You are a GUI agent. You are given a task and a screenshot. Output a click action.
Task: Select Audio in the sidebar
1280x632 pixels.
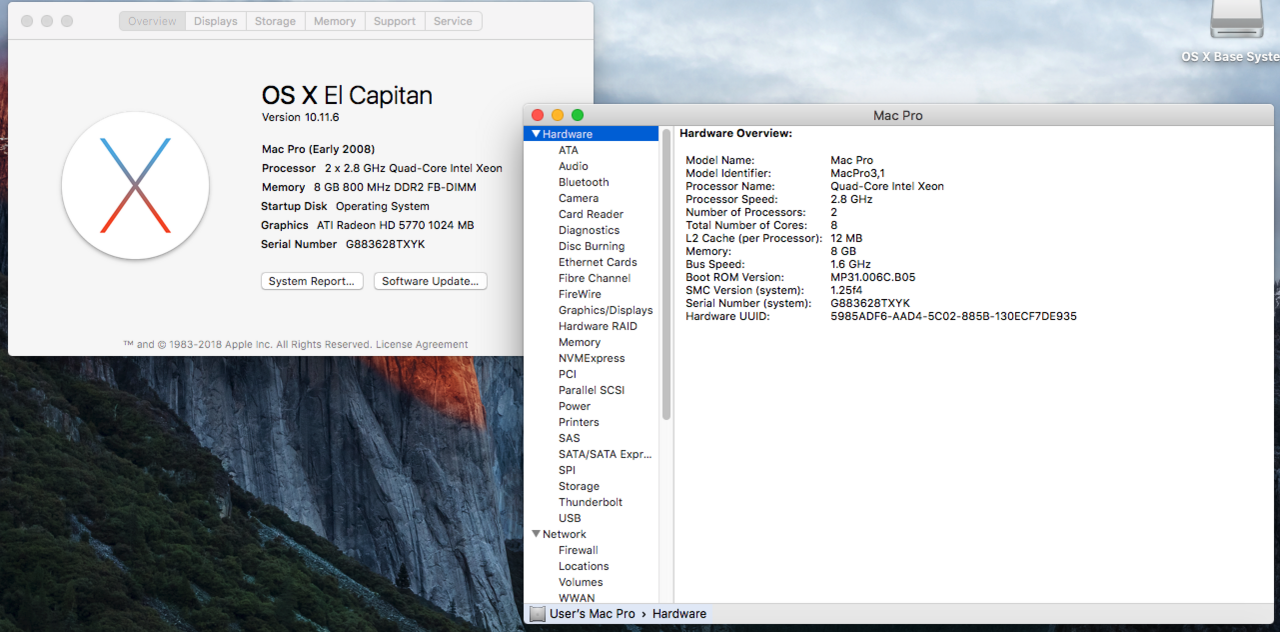click(x=573, y=166)
